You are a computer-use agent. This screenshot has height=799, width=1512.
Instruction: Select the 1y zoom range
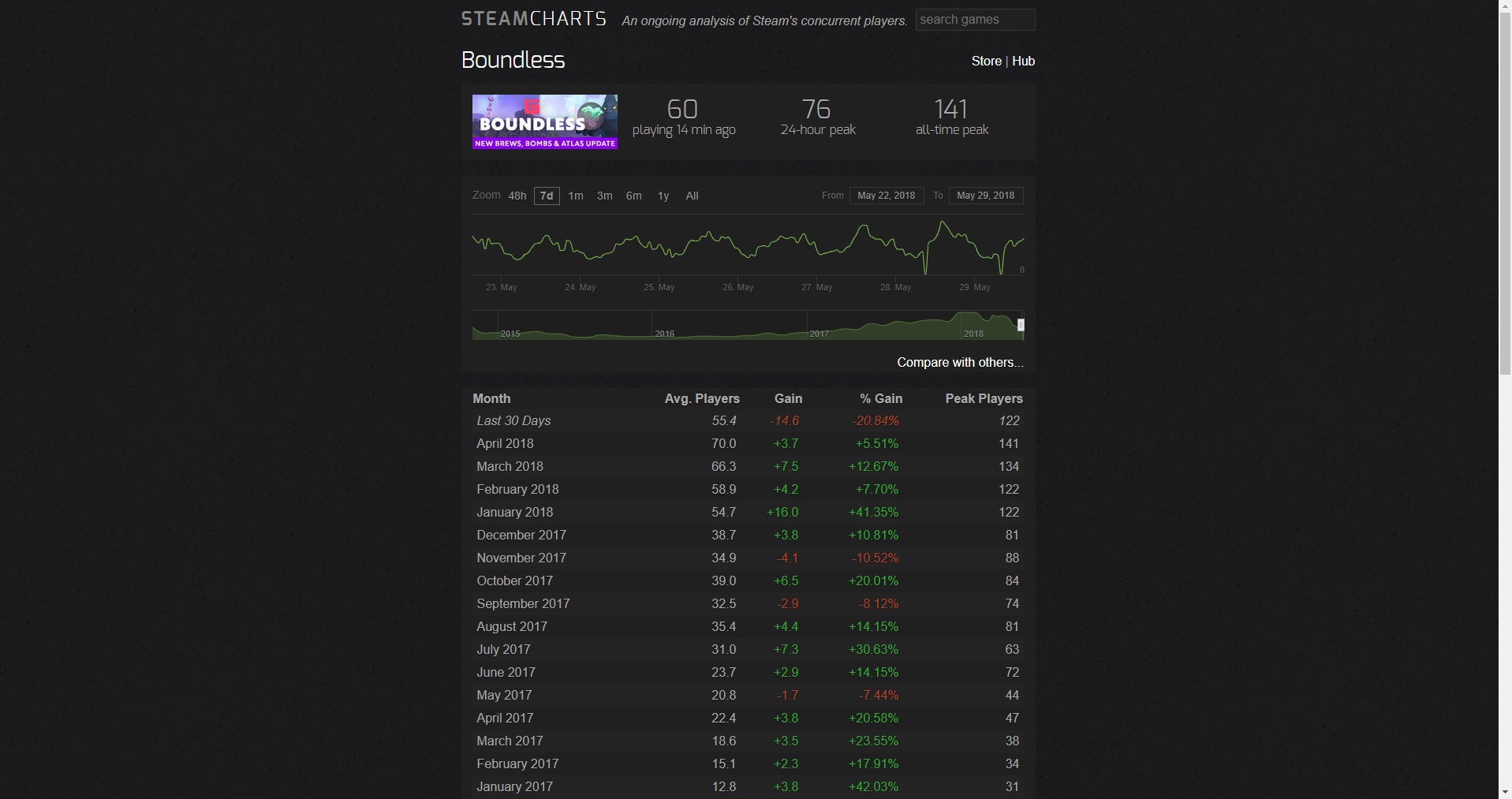point(663,196)
